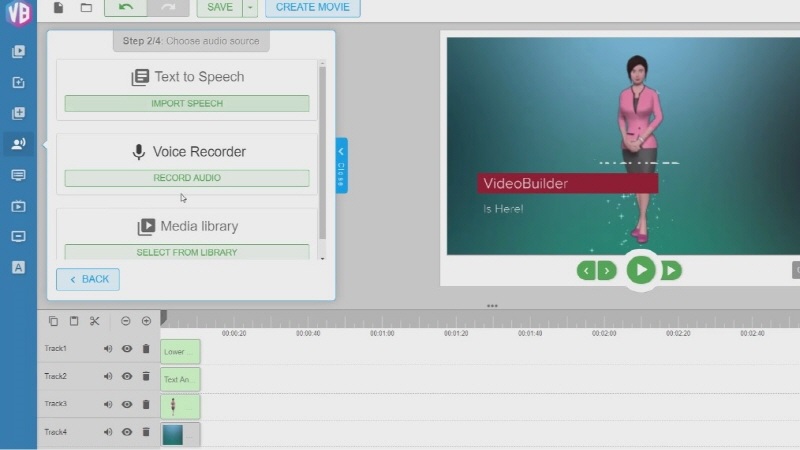Screen dimensions: 800x450
Task: Select the background clip on Track4
Action: coord(180,435)
